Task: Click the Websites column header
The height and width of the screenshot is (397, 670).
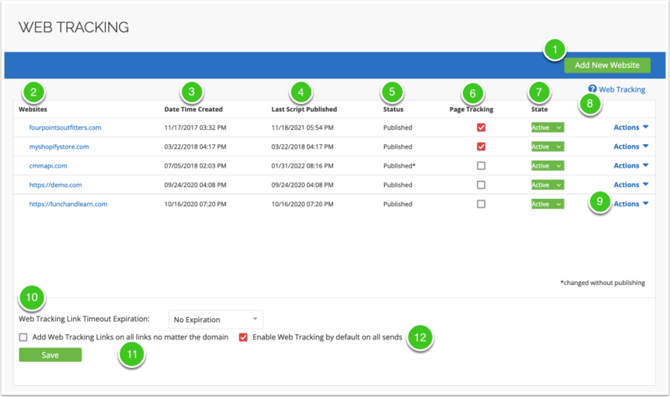Action: [x=33, y=109]
